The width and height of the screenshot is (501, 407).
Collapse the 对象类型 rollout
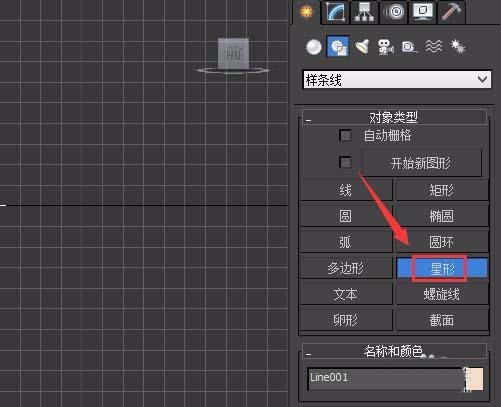coord(394,117)
